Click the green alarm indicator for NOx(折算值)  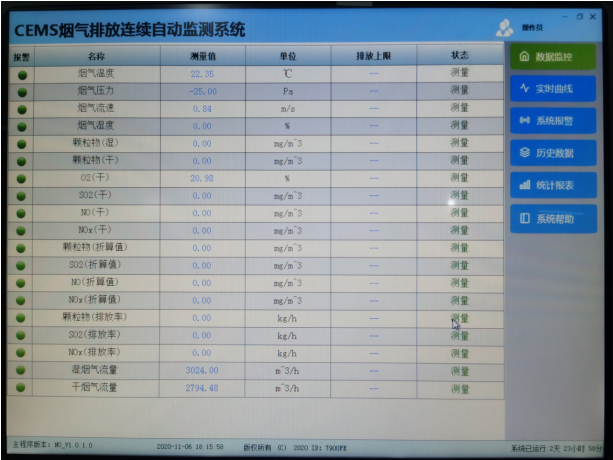tap(21, 301)
